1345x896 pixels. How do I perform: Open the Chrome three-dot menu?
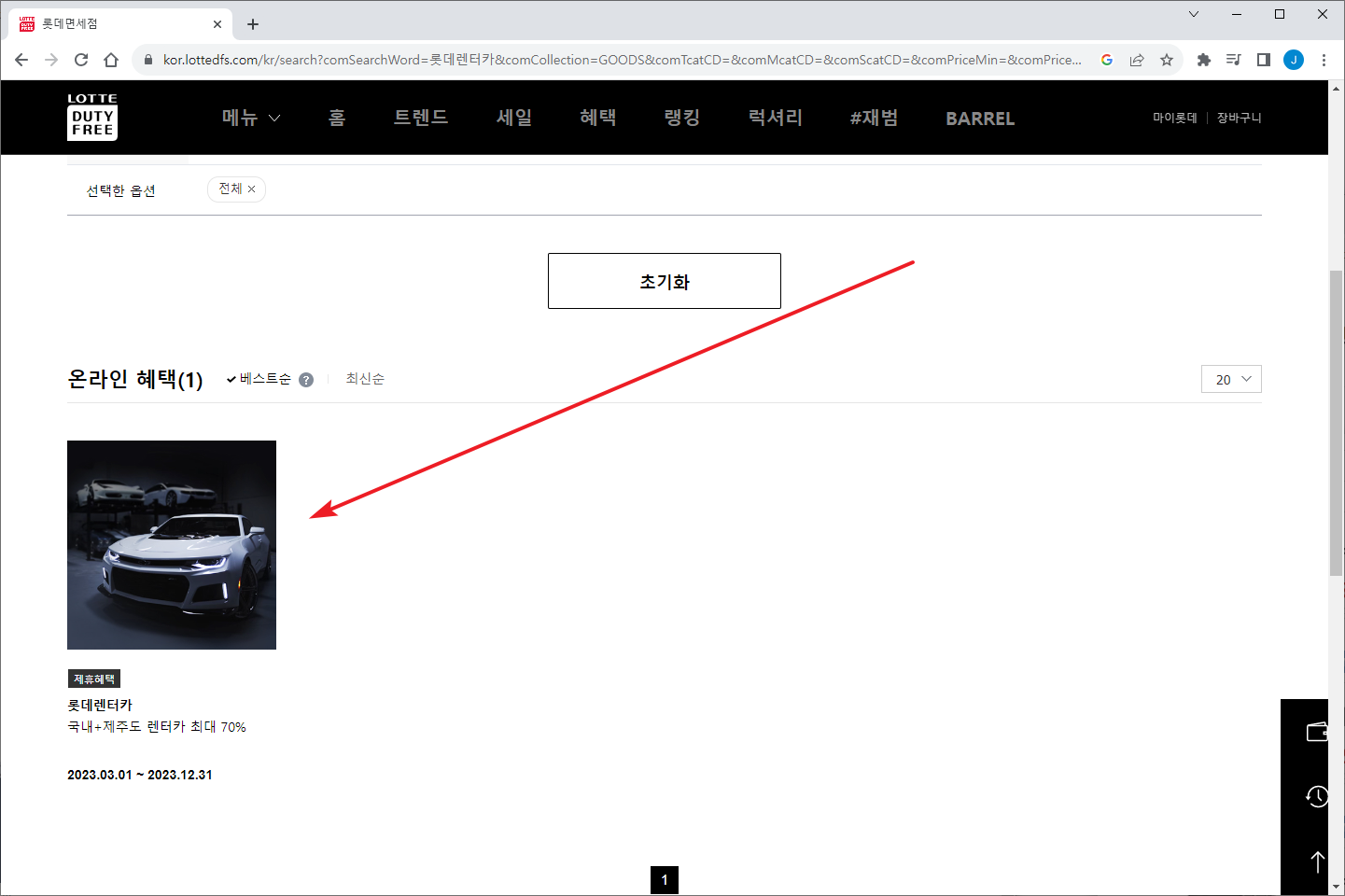coord(1324,60)
